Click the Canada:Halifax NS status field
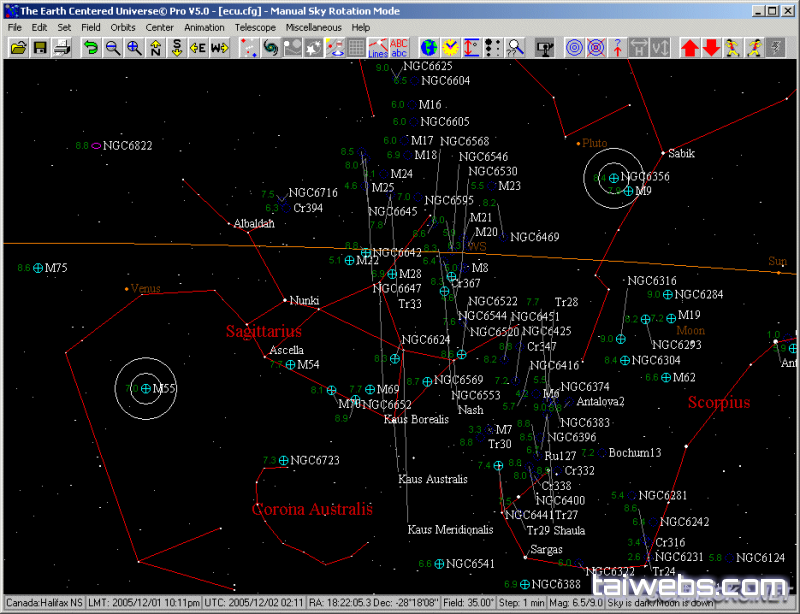Screen dimensions: 800x614 pos(43,603)
